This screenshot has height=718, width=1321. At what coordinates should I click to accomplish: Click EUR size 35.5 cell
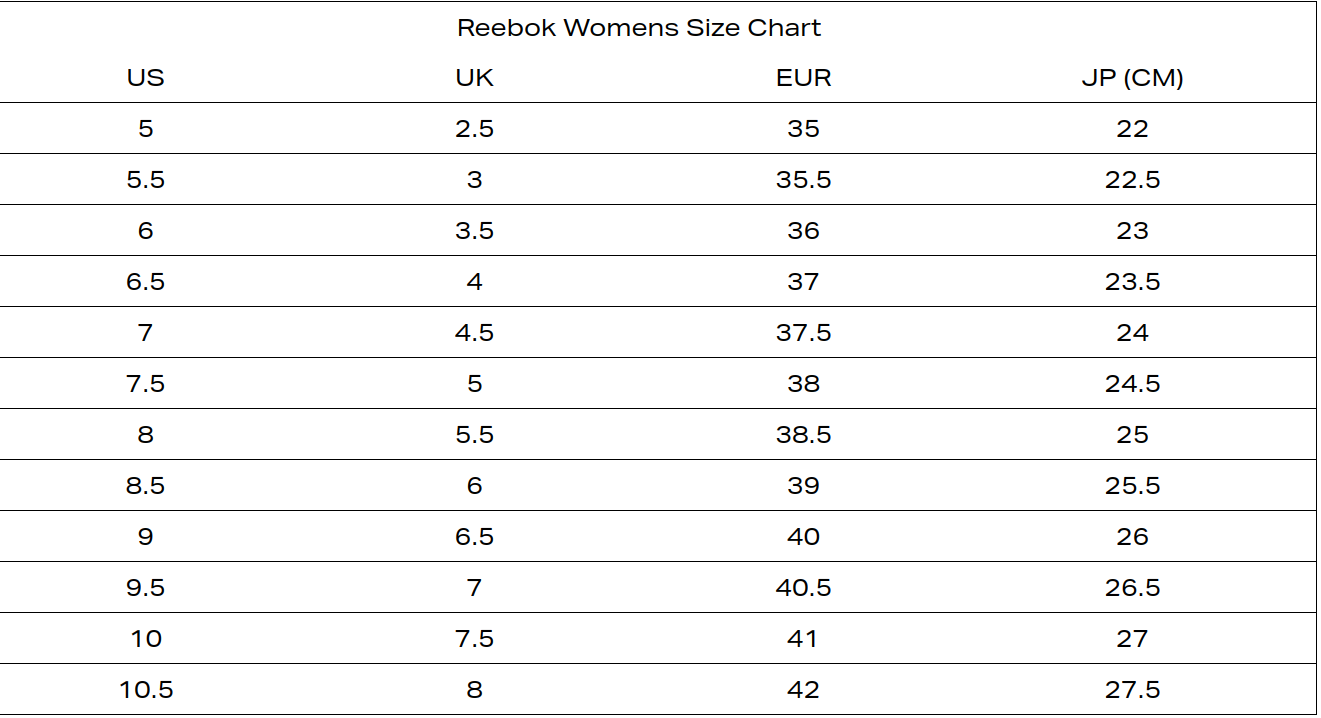coord(803,180)
